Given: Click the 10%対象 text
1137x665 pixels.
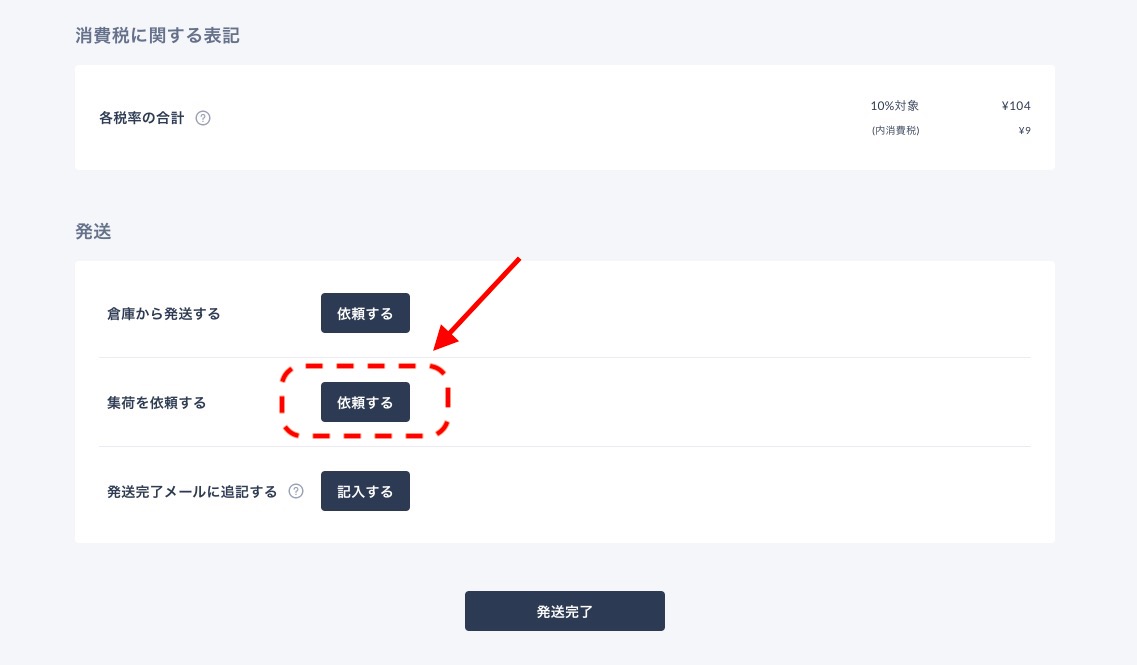Looking at the screenshot, I should 895,106.
